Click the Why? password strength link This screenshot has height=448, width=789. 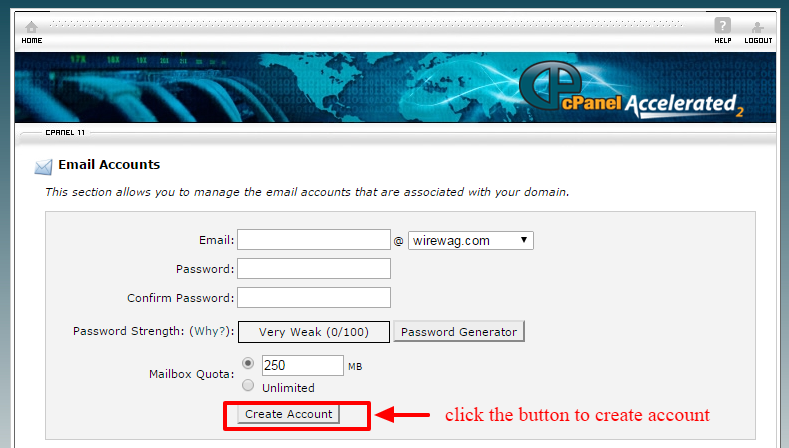[x=210, y=331]
